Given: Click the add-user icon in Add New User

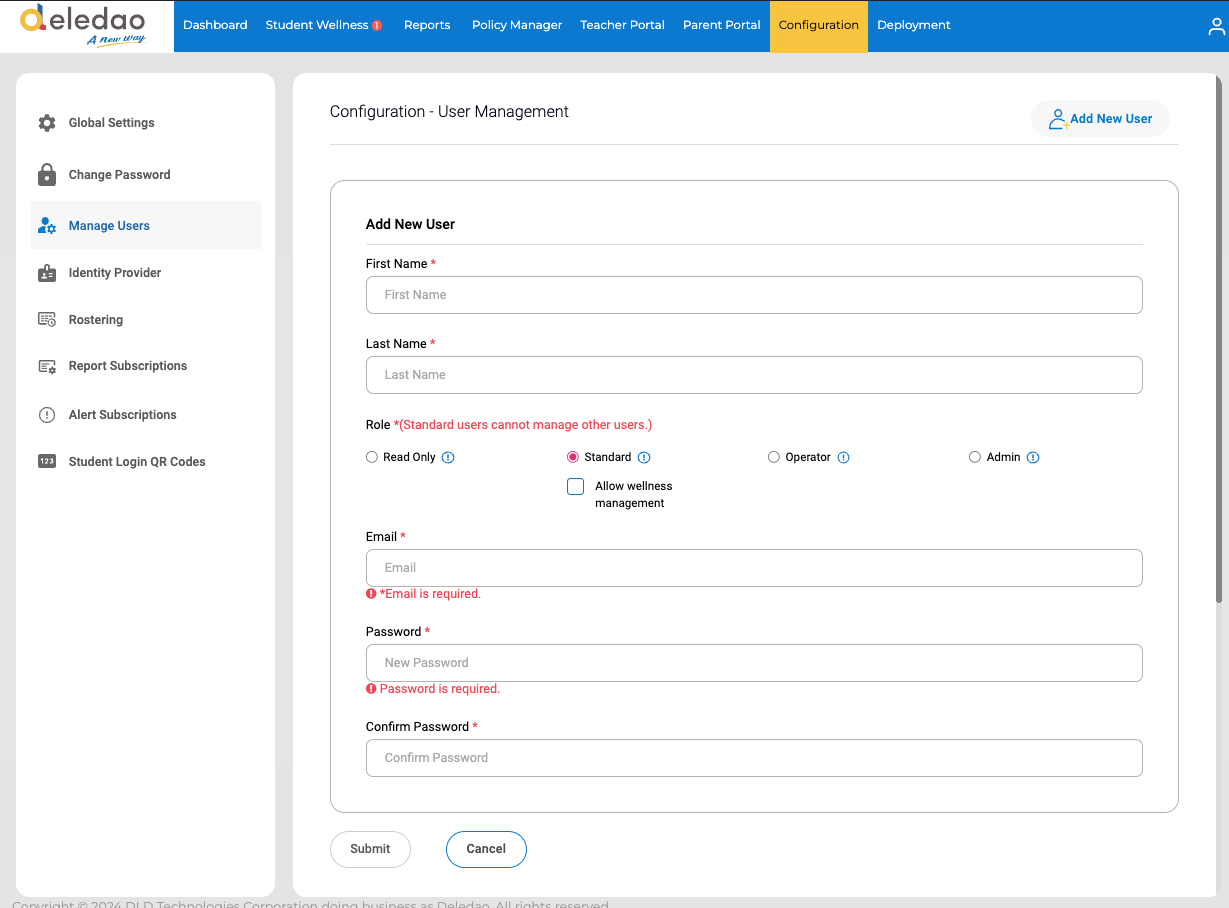Looking at the screenshot, I should (1058, 119).
